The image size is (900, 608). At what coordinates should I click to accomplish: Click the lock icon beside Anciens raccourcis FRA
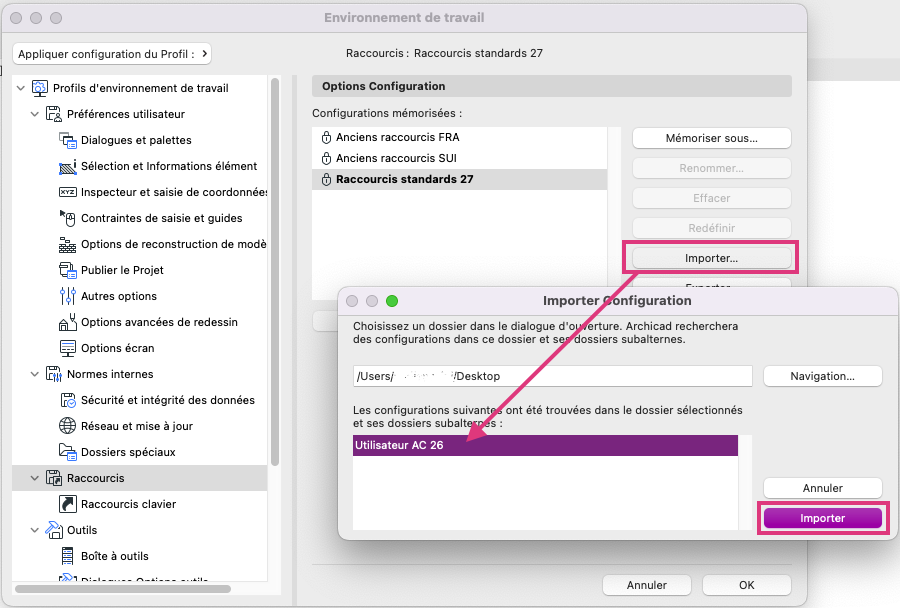tap(326, 137)
